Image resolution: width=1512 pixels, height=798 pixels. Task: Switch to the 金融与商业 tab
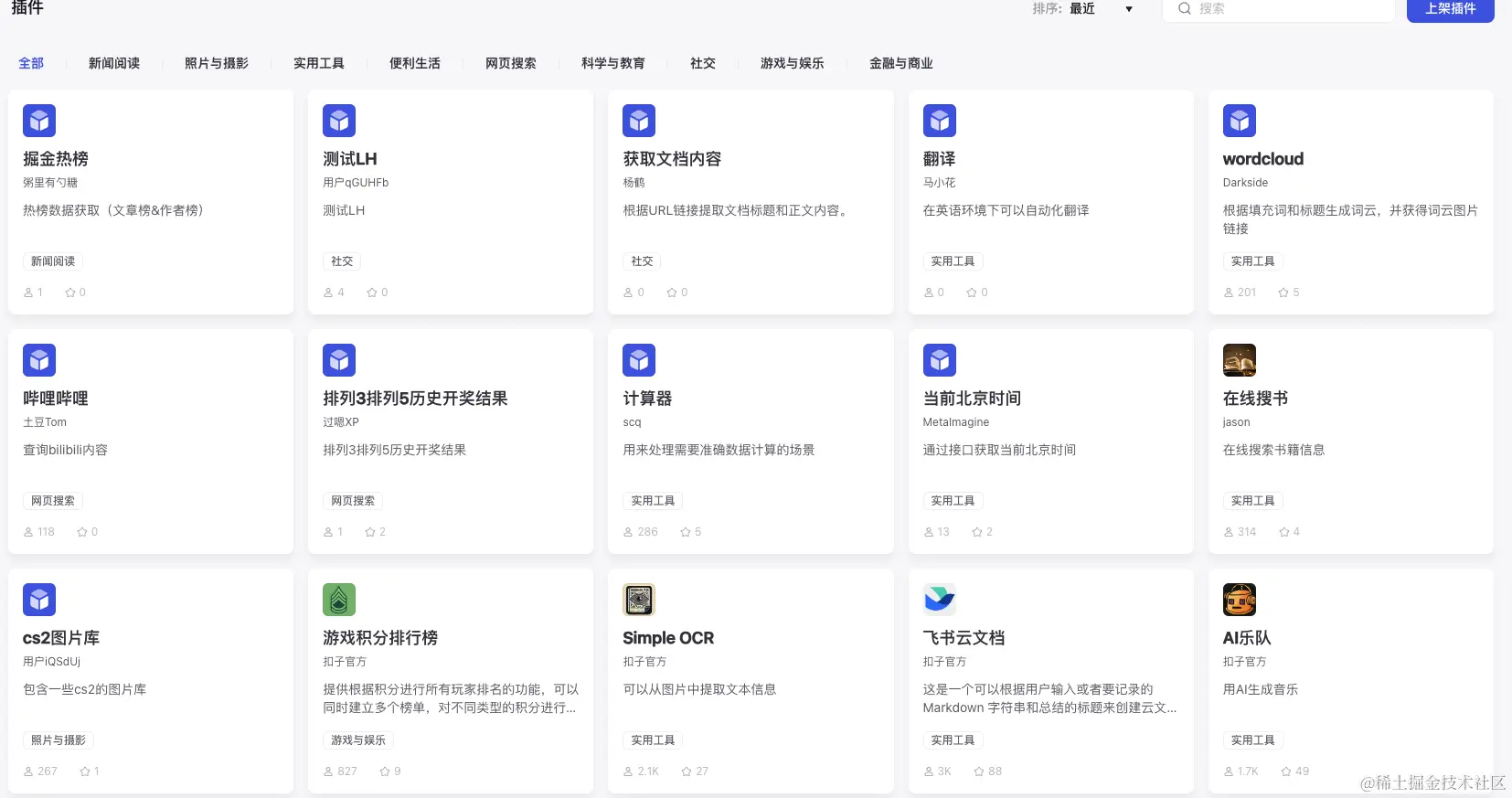tap(901, 63)
